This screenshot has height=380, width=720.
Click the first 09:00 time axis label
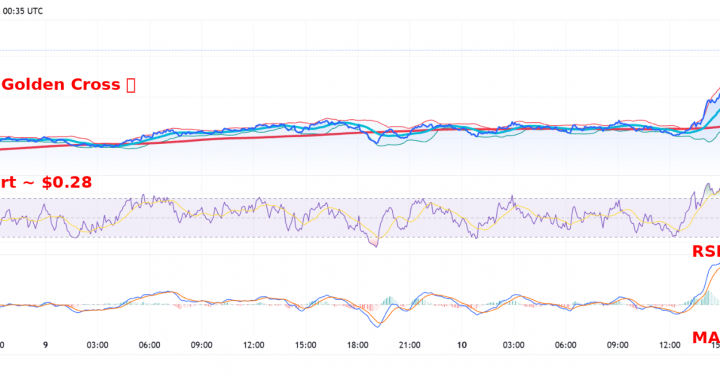201,345
